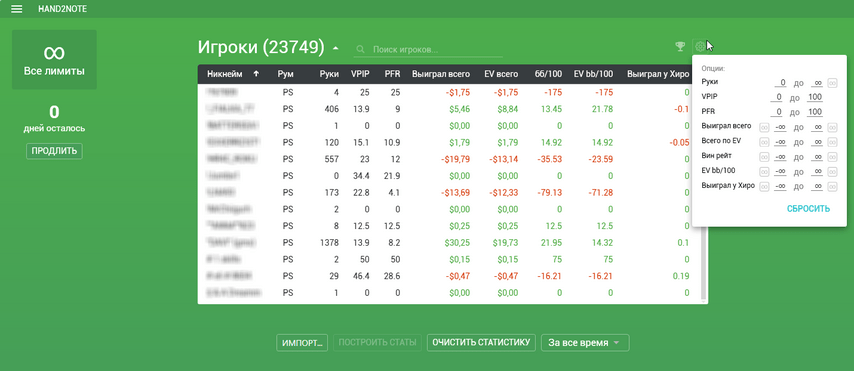
Task: Click the PFR maximum 100 field
Action: point(814,112)
